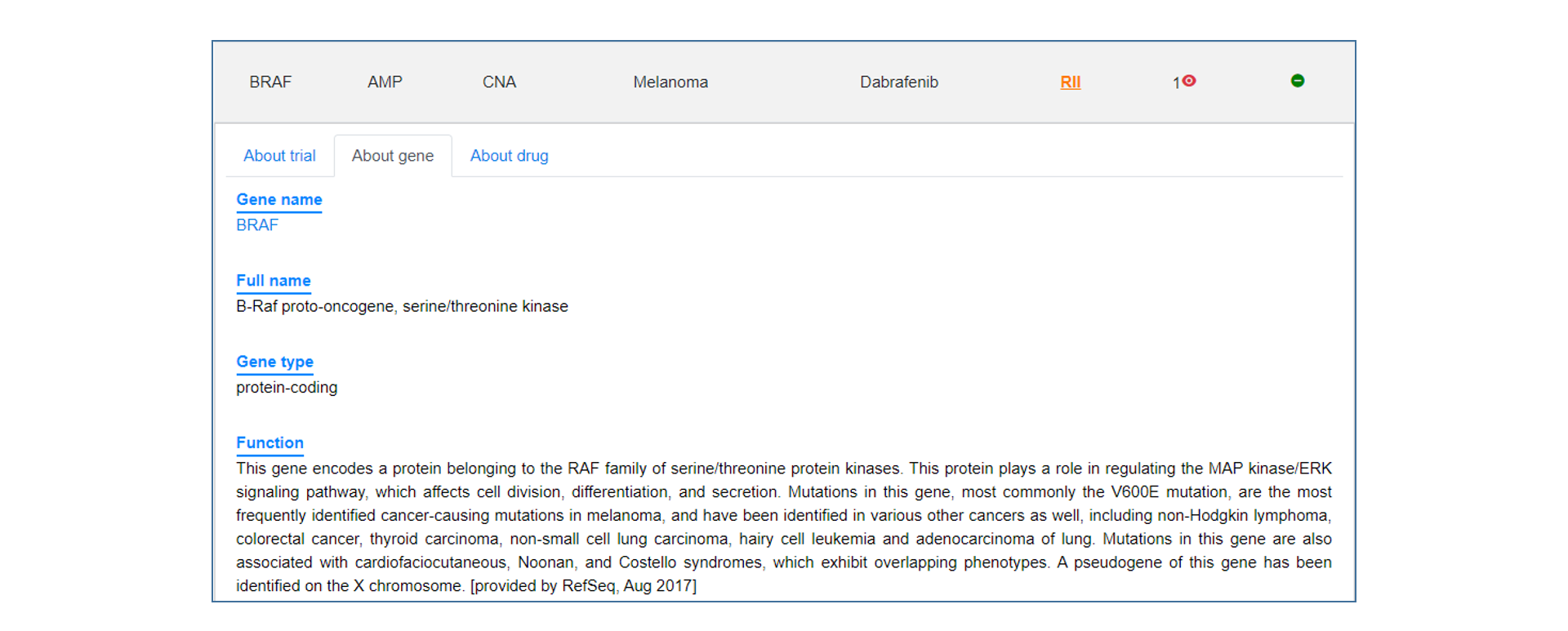Click the blue BRAF gene link
This screenshot has height=631, width=1568.
[257, 225]
